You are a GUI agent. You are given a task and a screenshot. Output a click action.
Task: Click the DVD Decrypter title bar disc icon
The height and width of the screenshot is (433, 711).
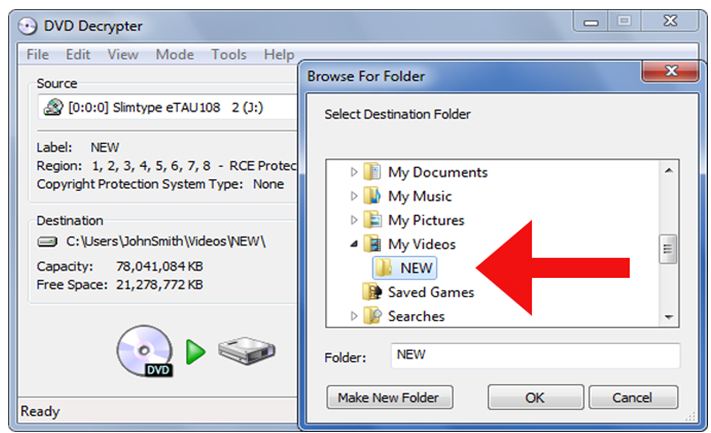[x=27, y=26]
